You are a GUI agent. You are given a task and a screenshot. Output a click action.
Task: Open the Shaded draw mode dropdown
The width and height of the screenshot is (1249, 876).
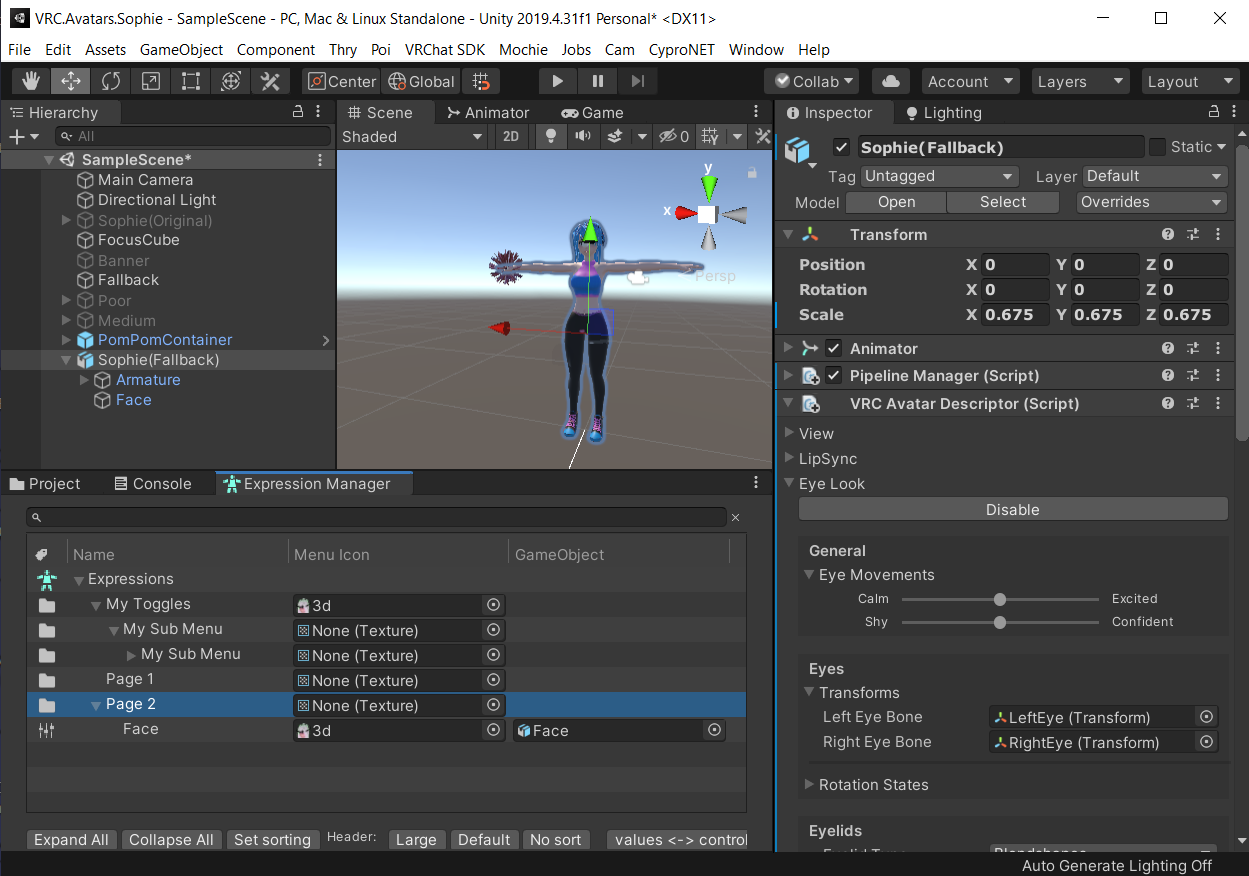point(410,136)
